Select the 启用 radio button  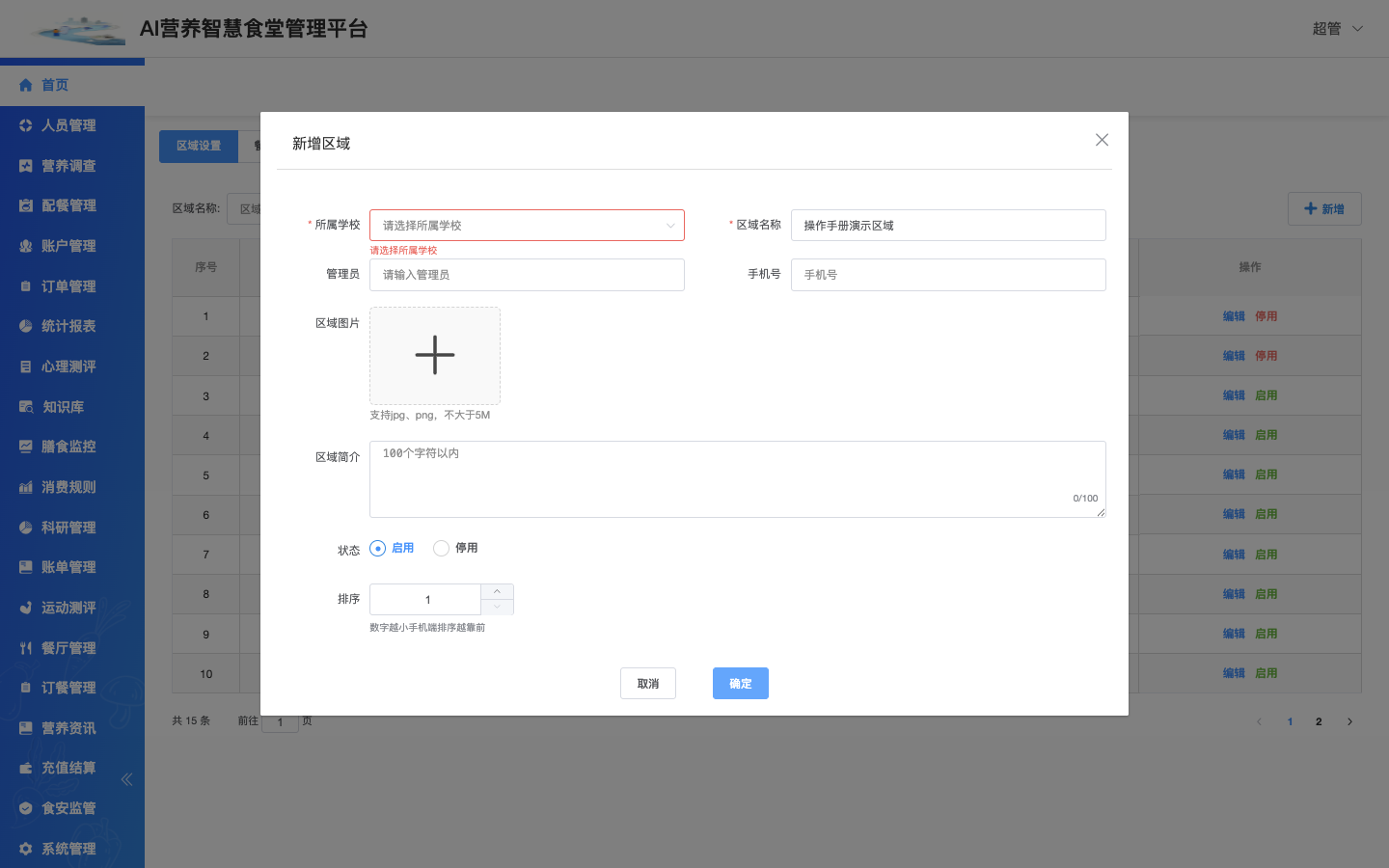pos(377,548)
